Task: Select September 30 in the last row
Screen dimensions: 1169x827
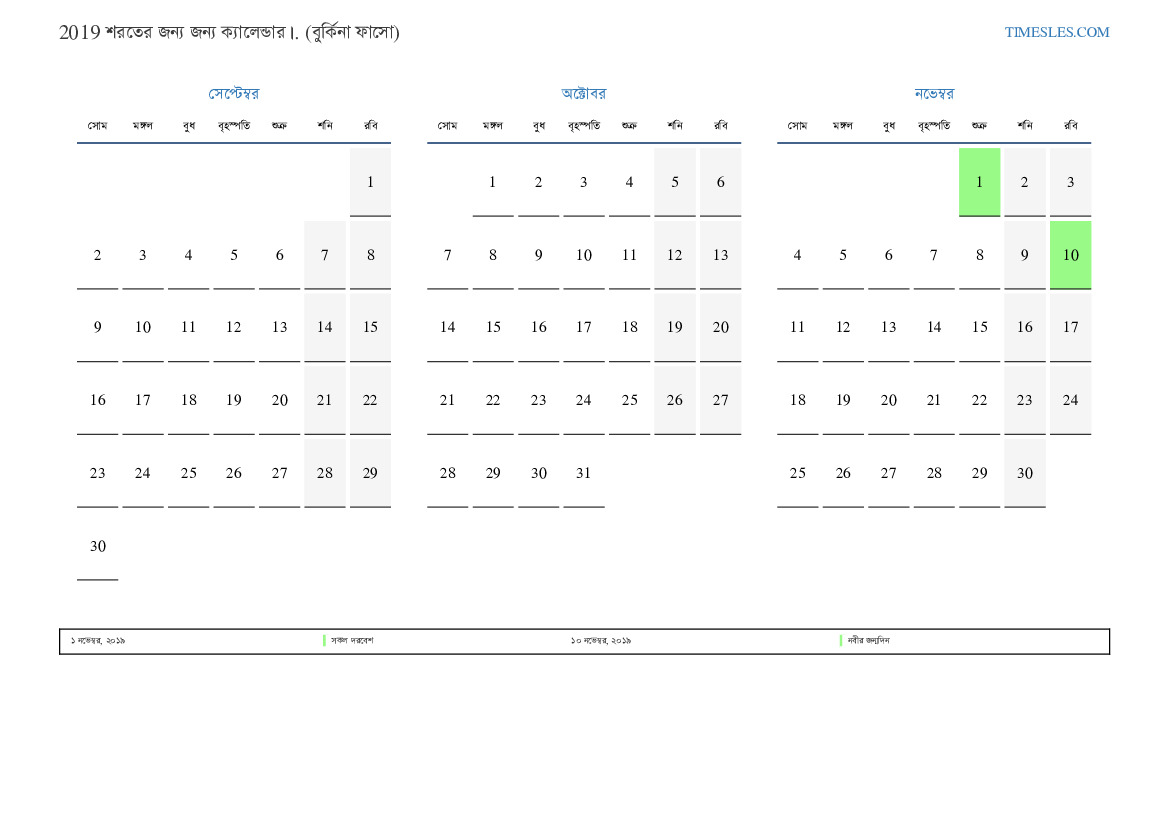Action: pos(97,546)
